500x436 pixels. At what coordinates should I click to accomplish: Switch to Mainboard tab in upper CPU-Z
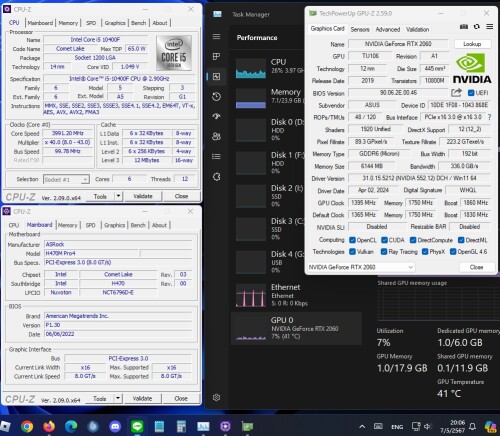pyautogui.click(x=40, y=23)
